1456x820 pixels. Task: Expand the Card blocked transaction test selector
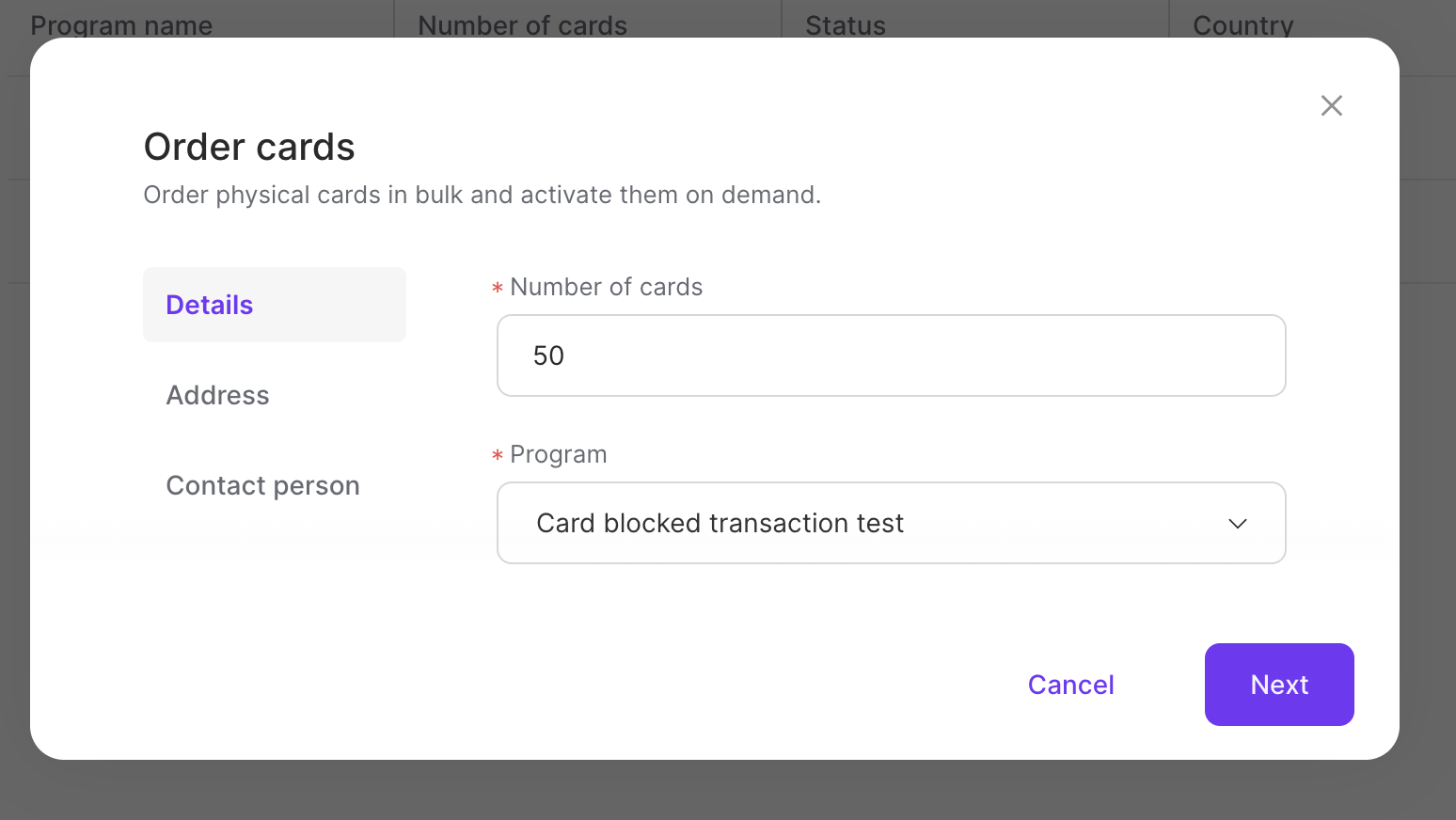(x=891, y=523)
